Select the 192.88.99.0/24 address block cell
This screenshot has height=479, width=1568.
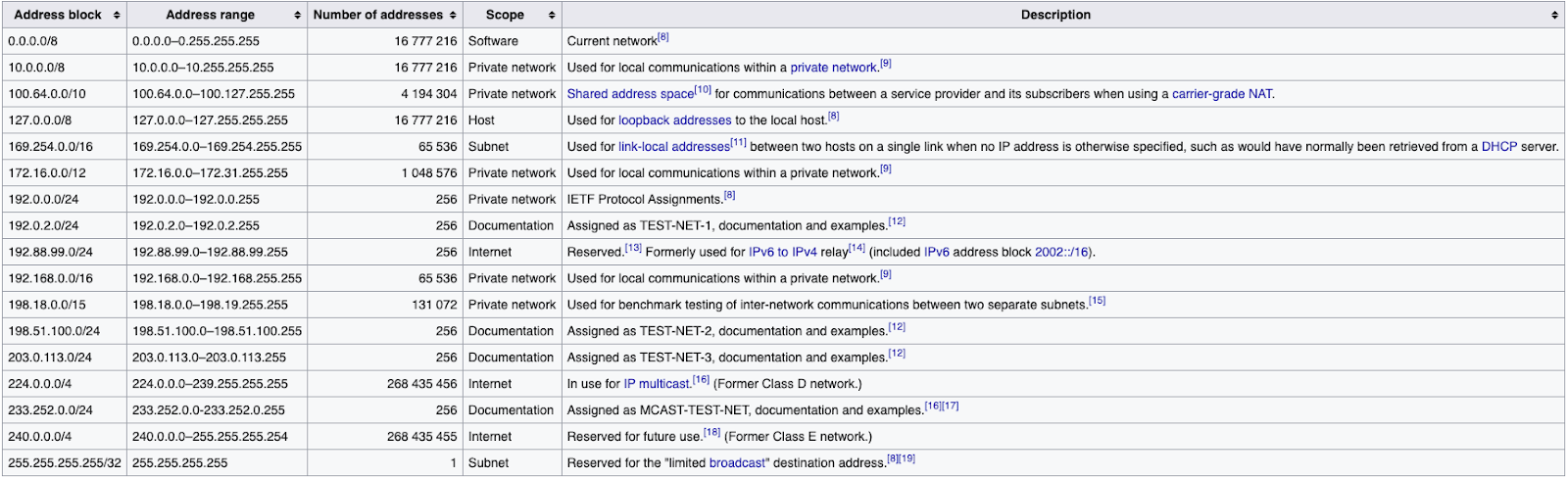pos(65,253)
